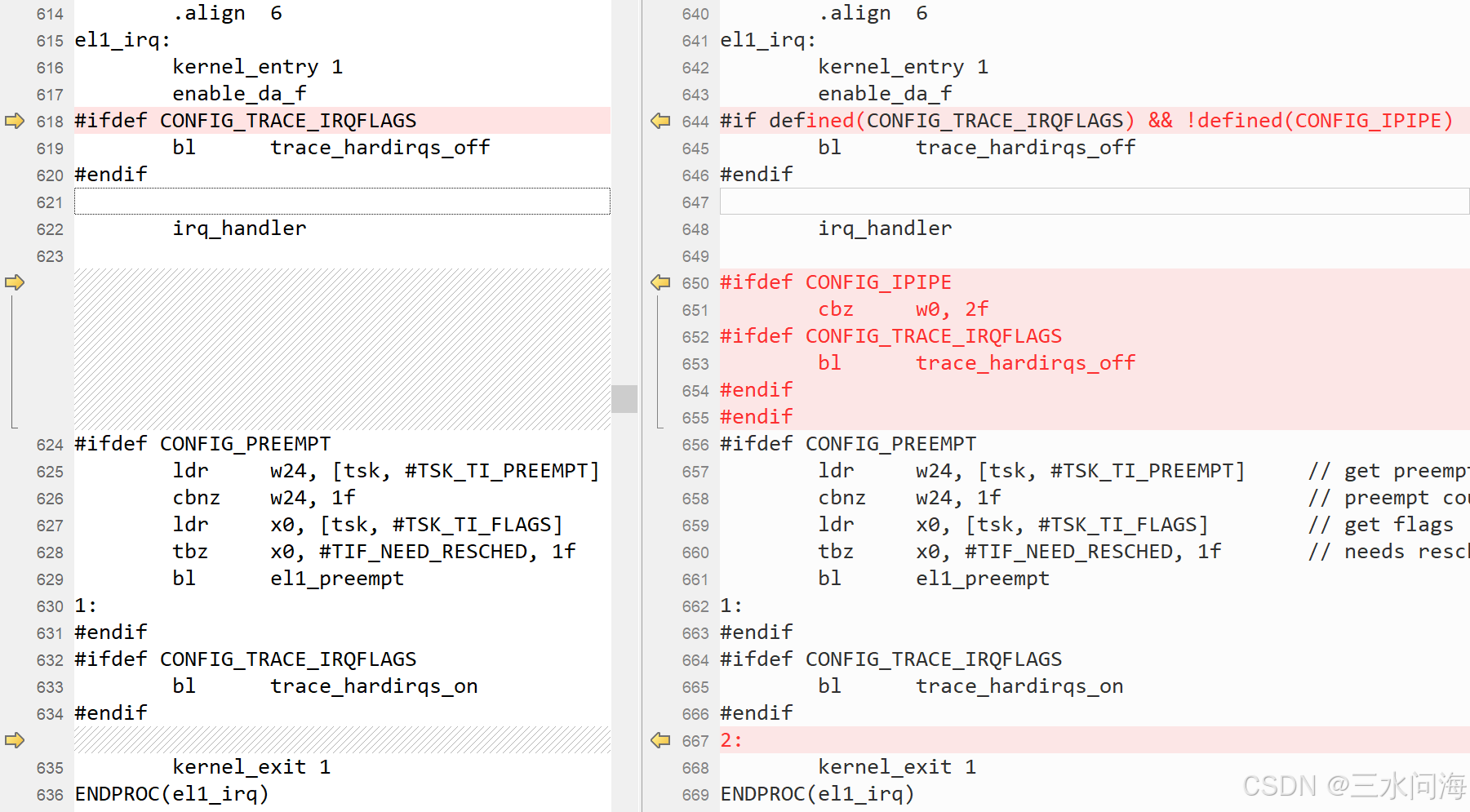Image resolution: width=1470 pixels, height=812 pixels.
Task: Click 'kernel_exit 1' on right line 668
Action: point(898,767)
